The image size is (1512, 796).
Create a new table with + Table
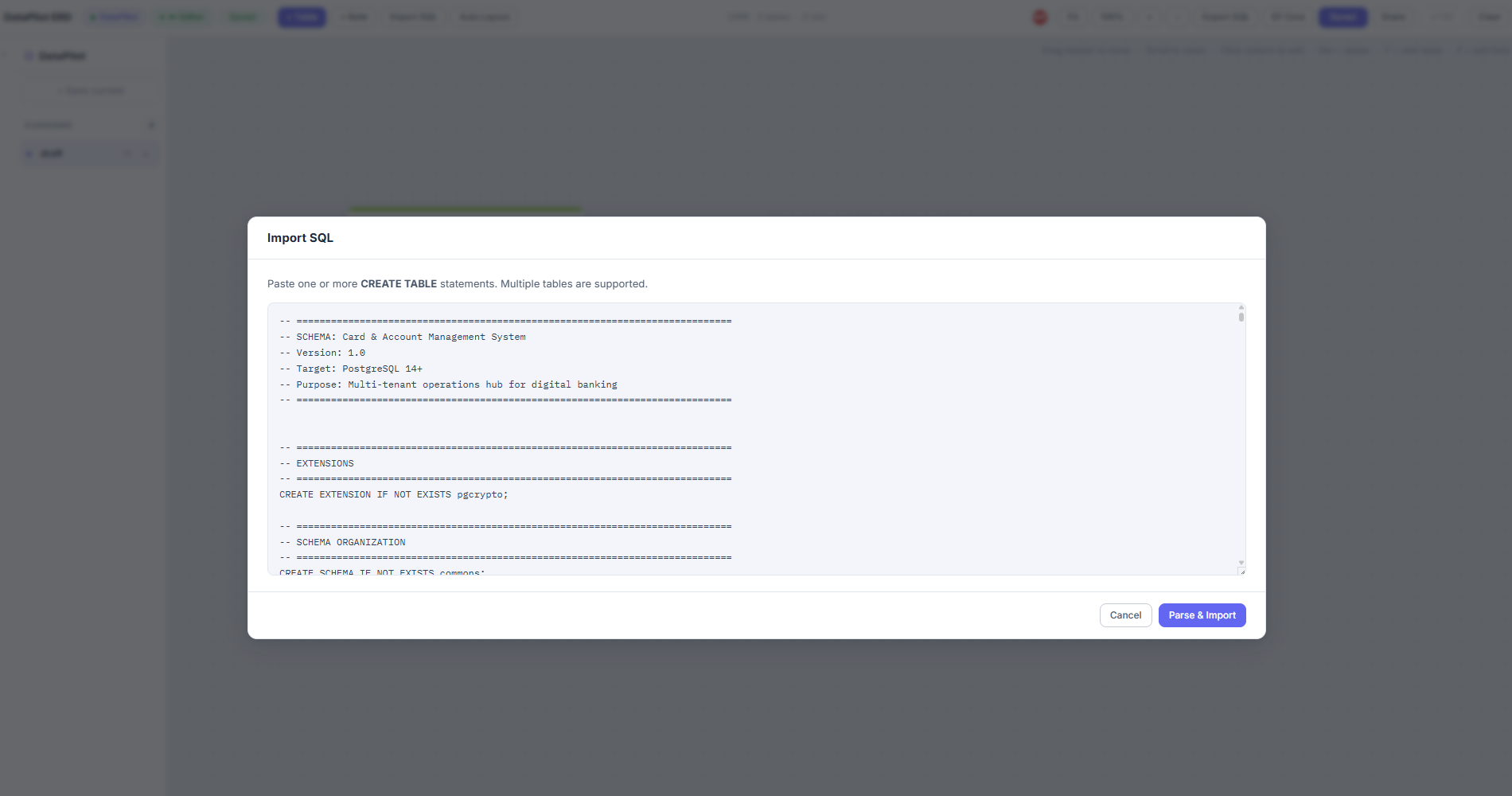pyautogui.click(x=302, y=16)
